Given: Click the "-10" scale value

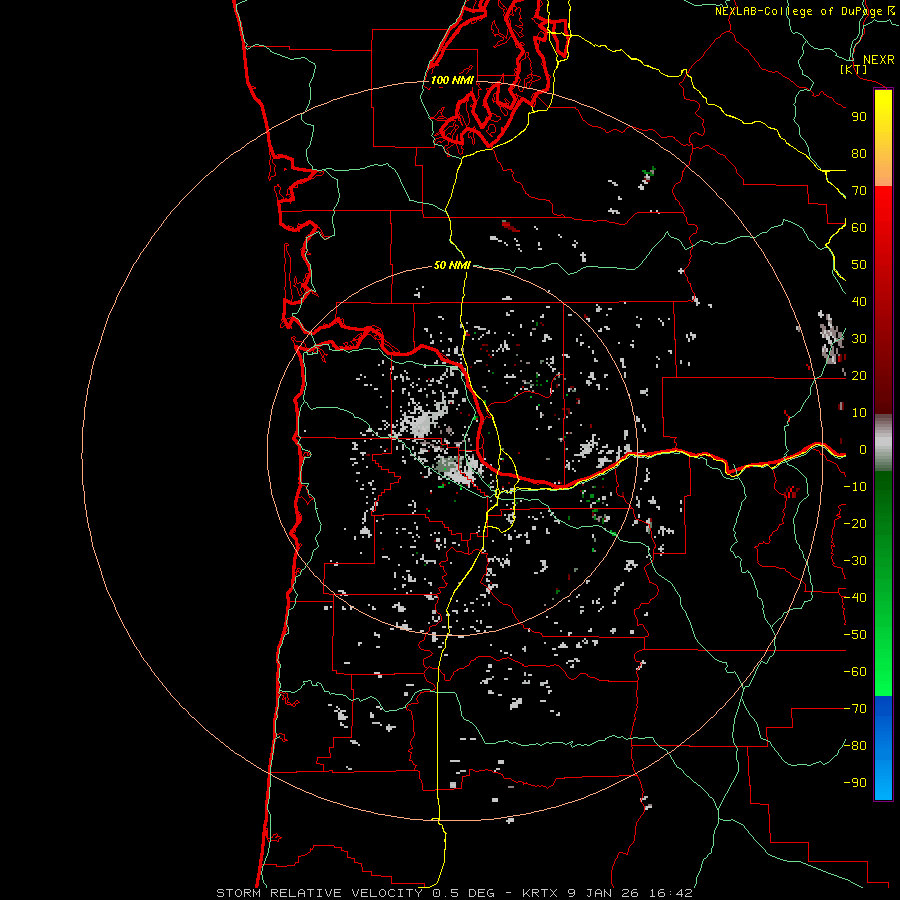Looking at the screenshot, I should [x=855, y=487].
